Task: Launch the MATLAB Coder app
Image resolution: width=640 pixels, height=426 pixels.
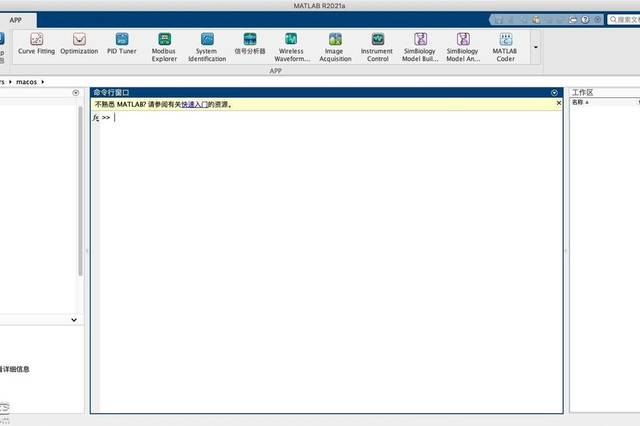Action: [505, 47]
